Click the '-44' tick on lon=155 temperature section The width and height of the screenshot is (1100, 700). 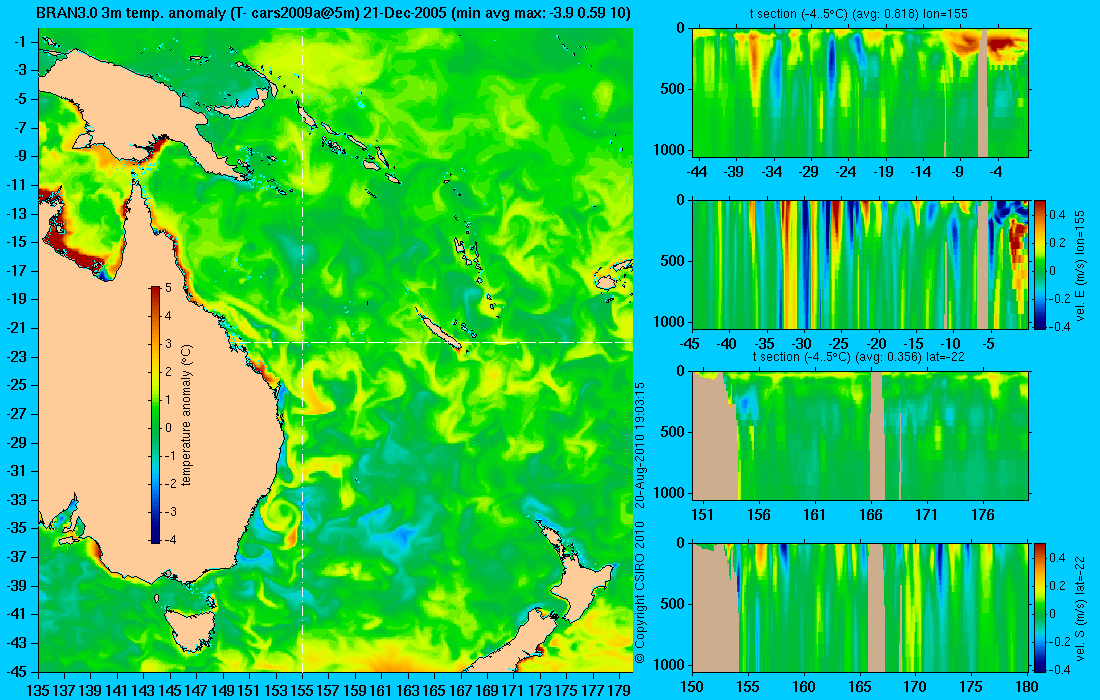click(x=697, y=172)
